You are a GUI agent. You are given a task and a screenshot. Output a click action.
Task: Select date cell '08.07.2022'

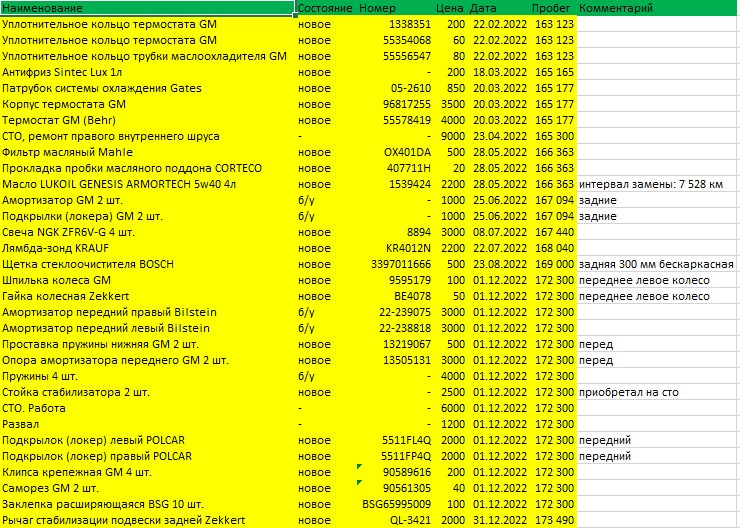[x=498, y=232]
